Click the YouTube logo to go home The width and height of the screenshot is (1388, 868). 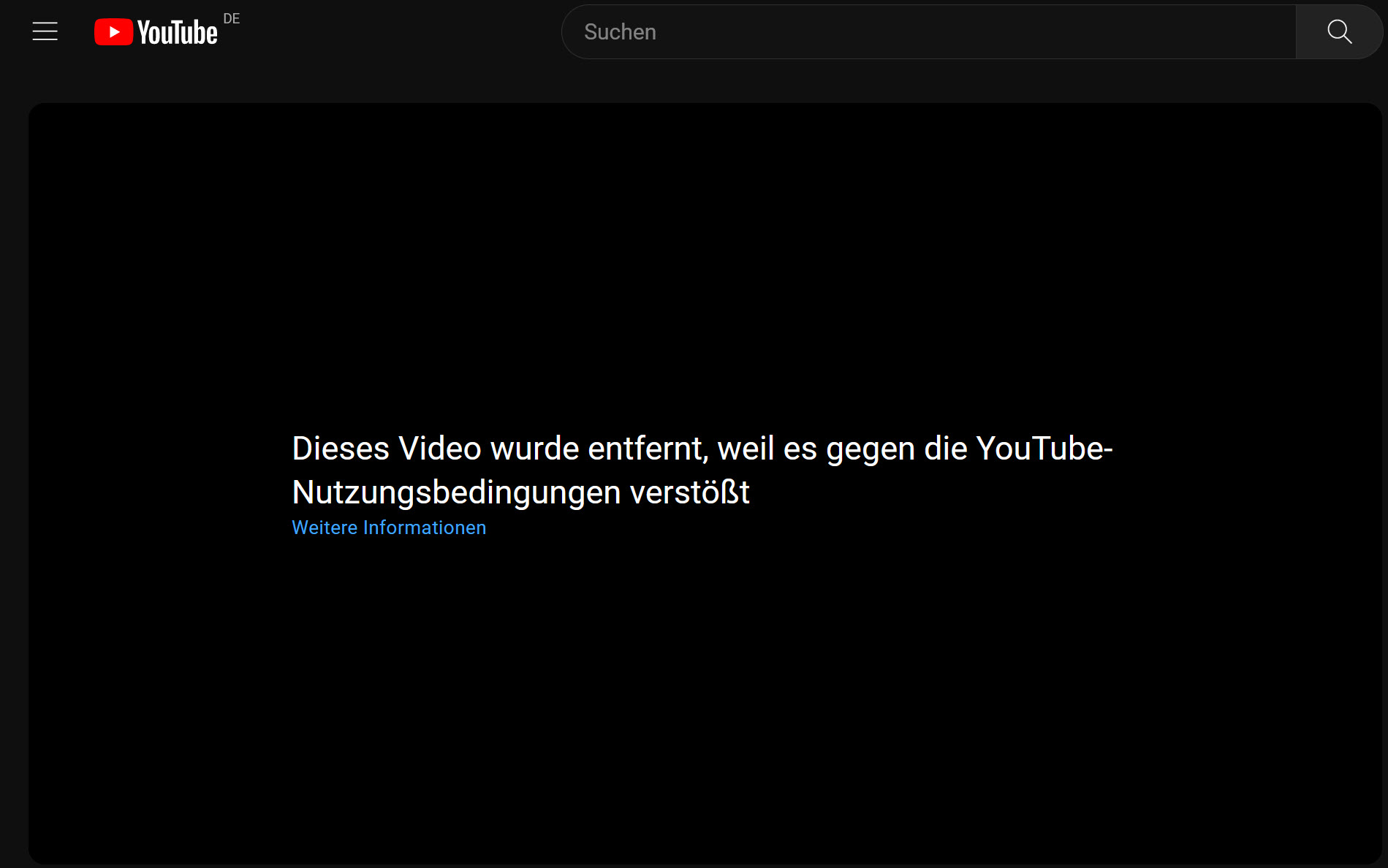click(x=156, y=32)
